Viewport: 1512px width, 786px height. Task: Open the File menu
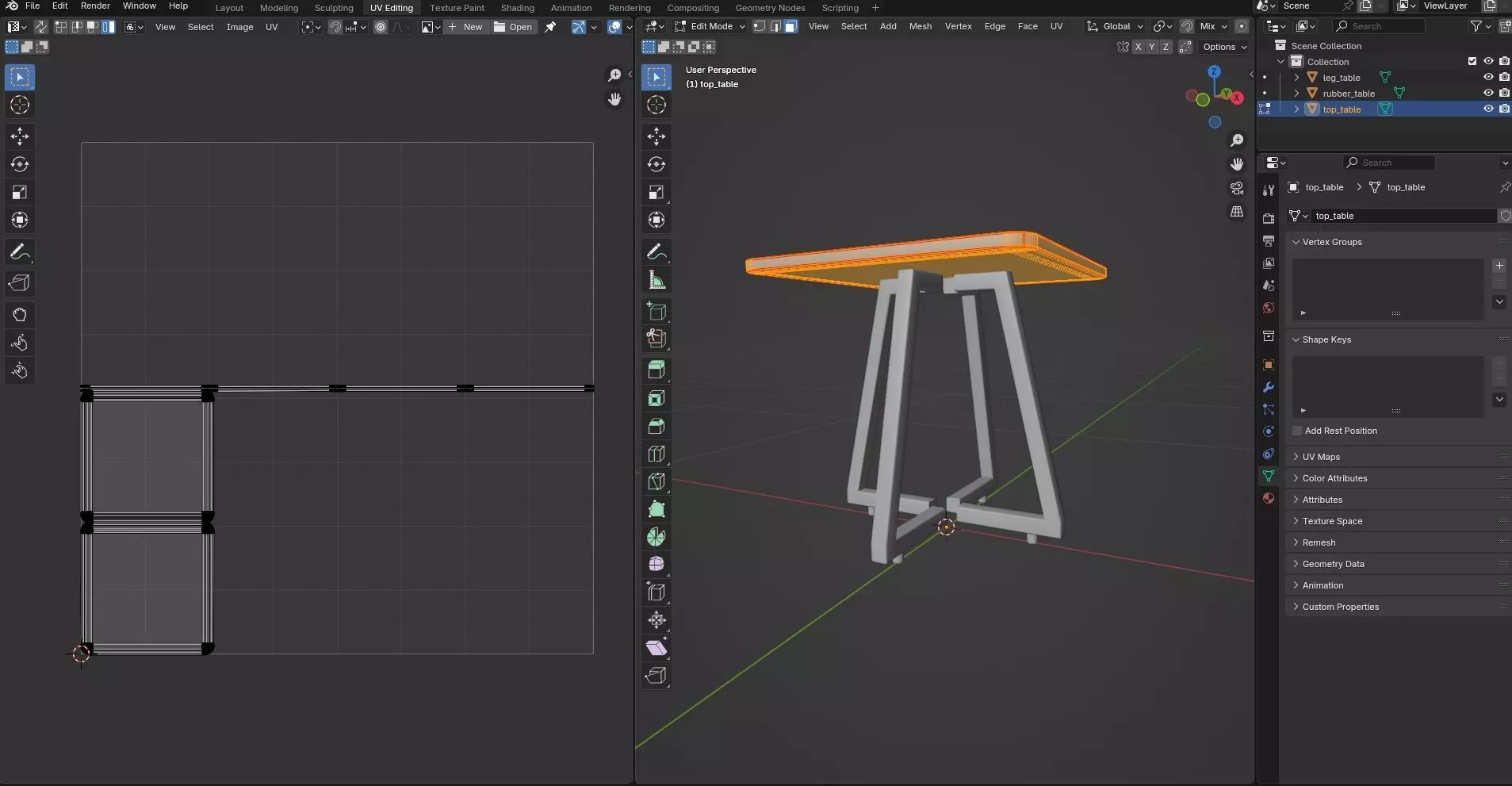pos(33,6)
